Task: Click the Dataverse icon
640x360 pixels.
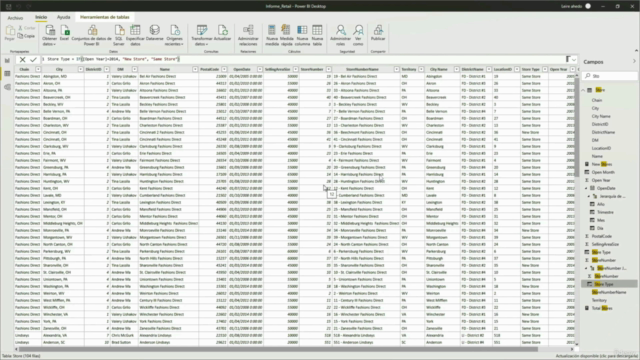Action: point(154,33)
